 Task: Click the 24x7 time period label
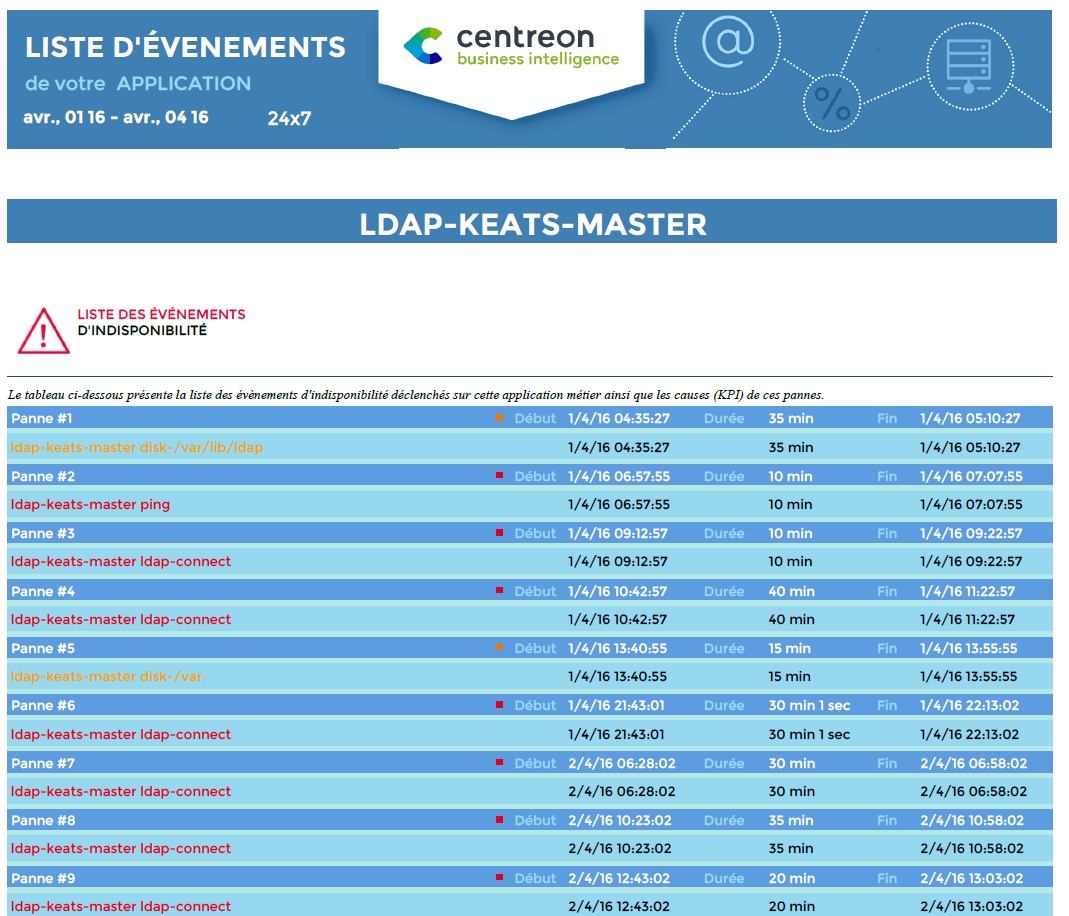[288, 119]
